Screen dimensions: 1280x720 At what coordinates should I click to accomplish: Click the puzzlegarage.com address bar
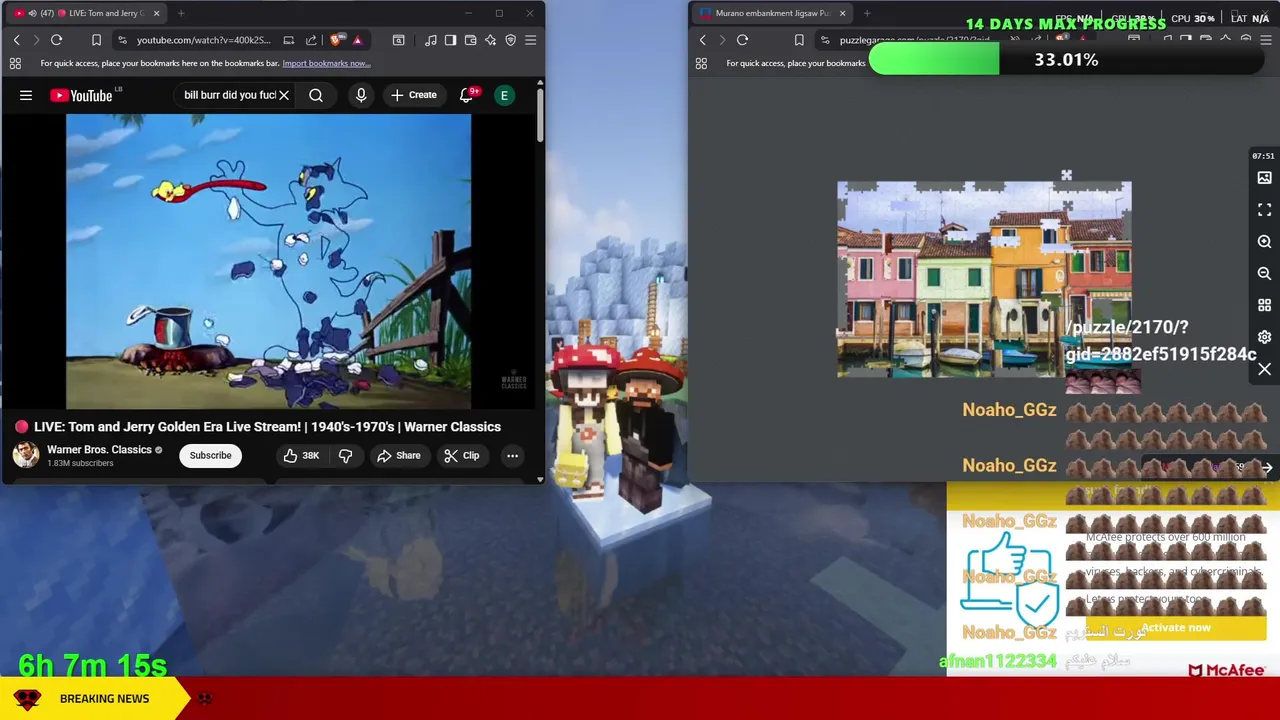pyautogui.click(x=915, y=40)
